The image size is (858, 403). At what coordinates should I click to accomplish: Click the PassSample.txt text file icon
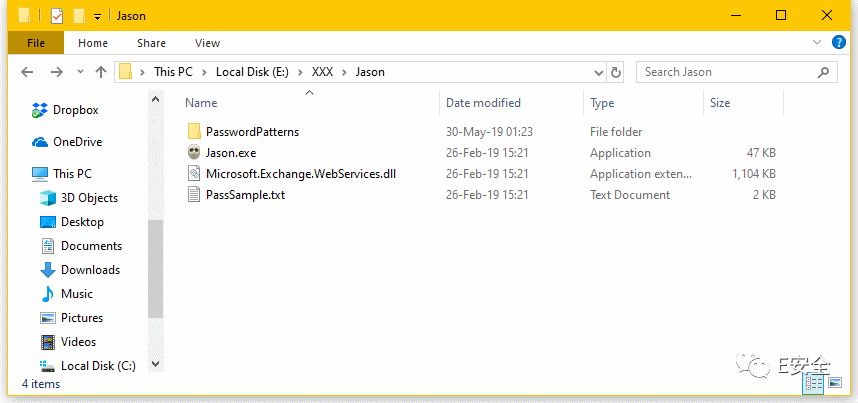(x=194, y=195)
